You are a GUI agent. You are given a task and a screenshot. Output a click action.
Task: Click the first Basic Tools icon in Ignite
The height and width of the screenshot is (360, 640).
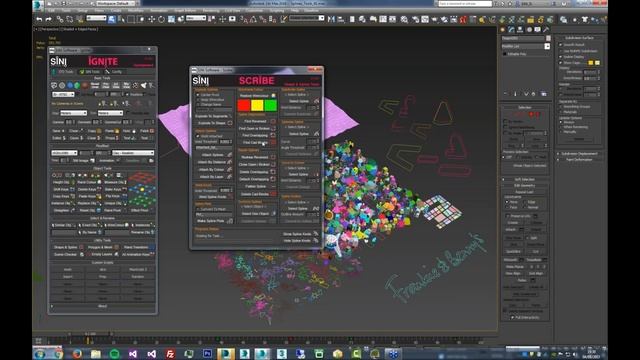54,85
